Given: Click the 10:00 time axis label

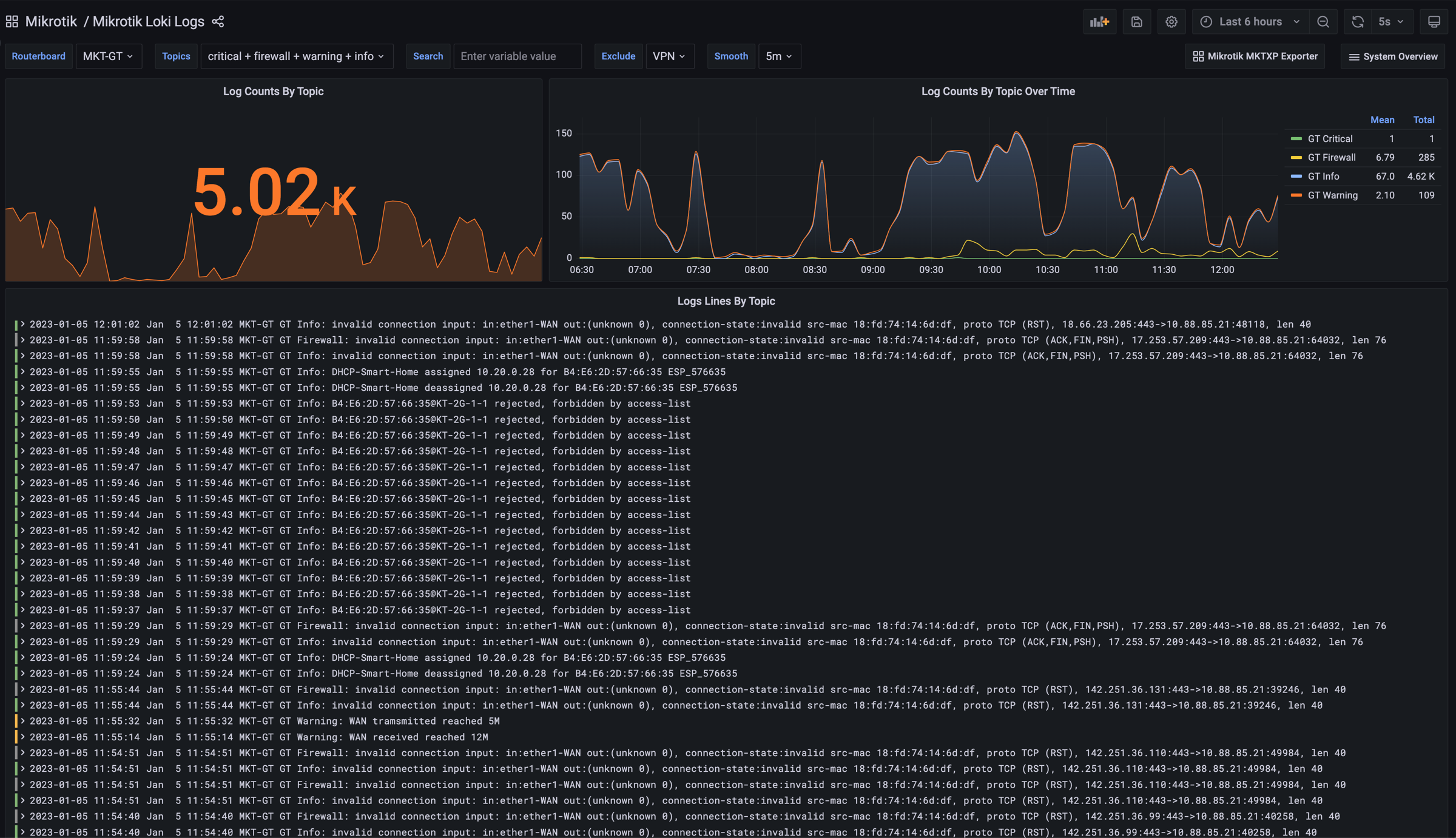Looking at the screenshot, I should (989, 270).
